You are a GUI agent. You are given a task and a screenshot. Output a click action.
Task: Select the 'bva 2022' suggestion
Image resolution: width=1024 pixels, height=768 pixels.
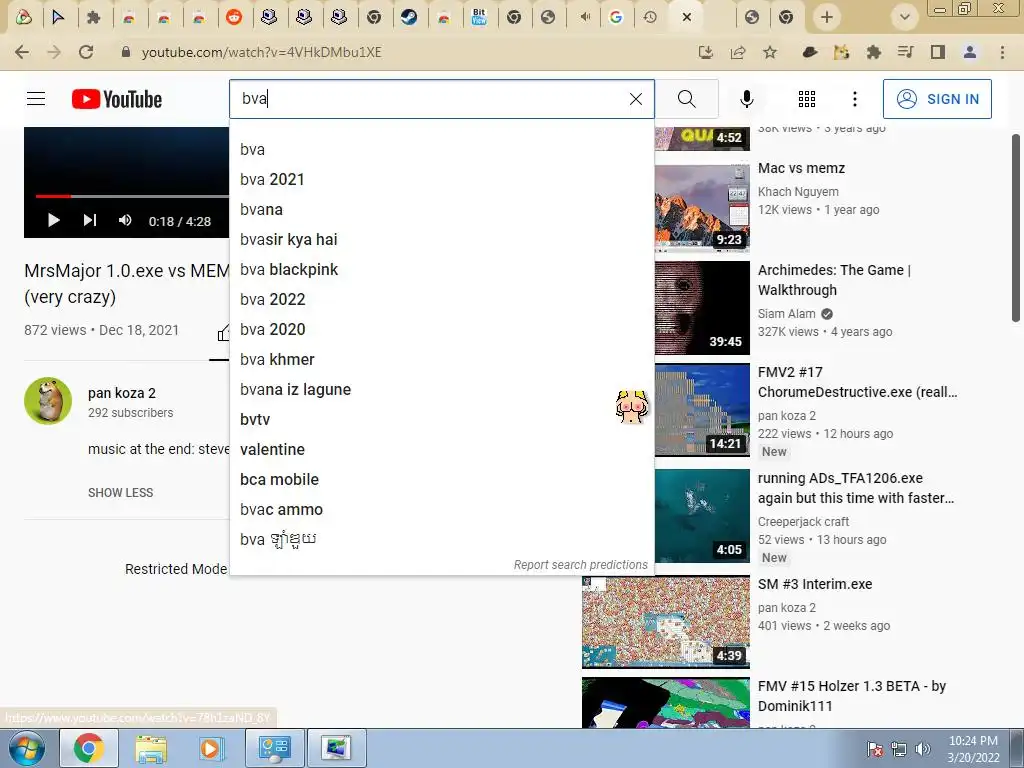[441, 299]
